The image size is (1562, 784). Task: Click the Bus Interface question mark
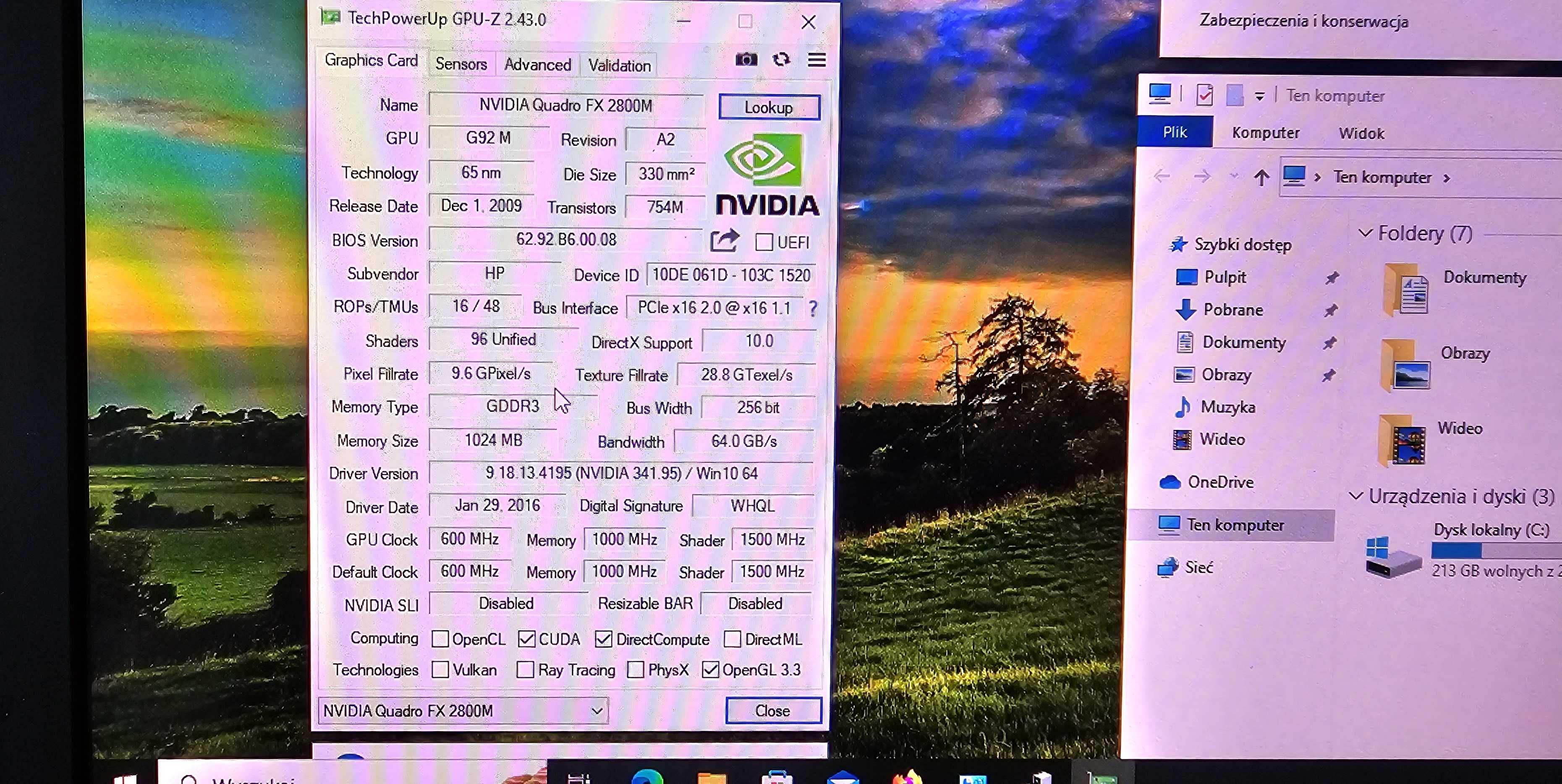click(813, 308)
